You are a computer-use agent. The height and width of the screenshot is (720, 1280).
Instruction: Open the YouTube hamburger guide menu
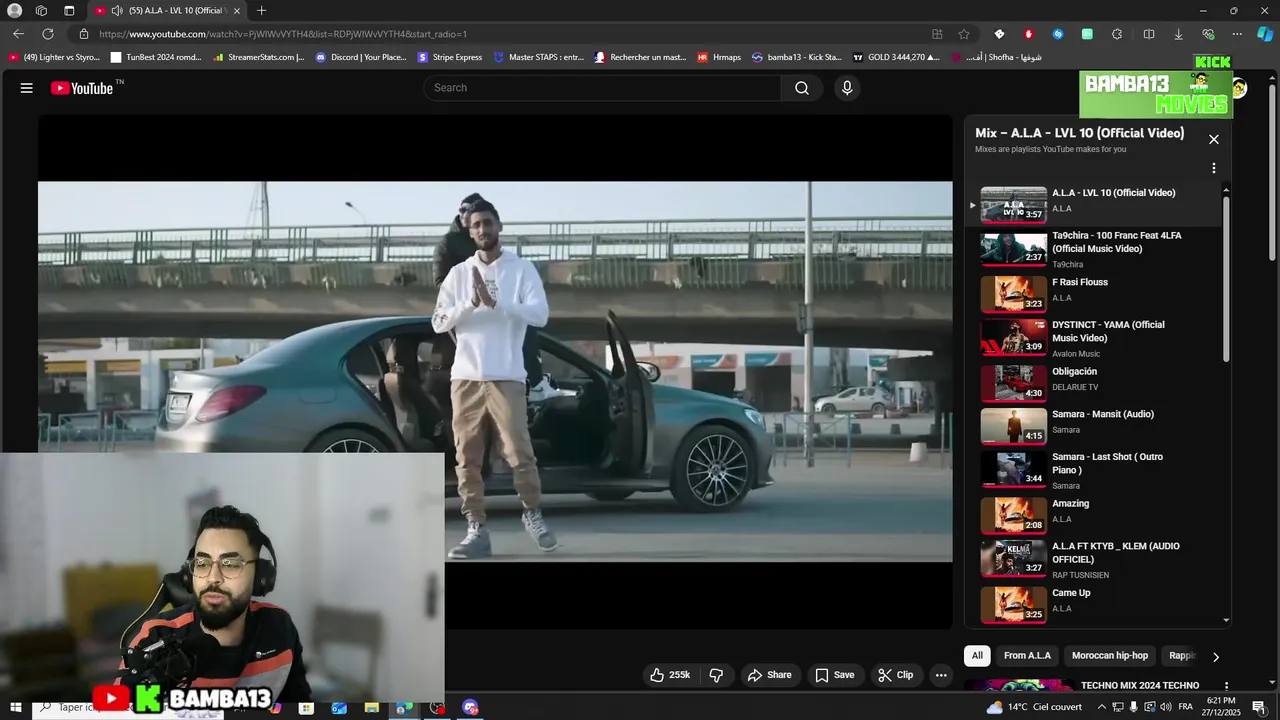(x=27, y=88)
